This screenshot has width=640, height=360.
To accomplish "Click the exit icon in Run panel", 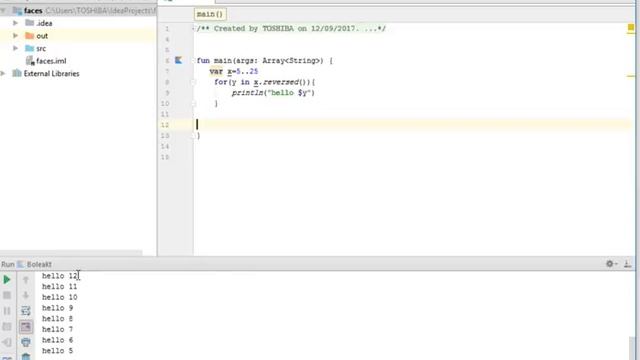I will pos(7,342).
